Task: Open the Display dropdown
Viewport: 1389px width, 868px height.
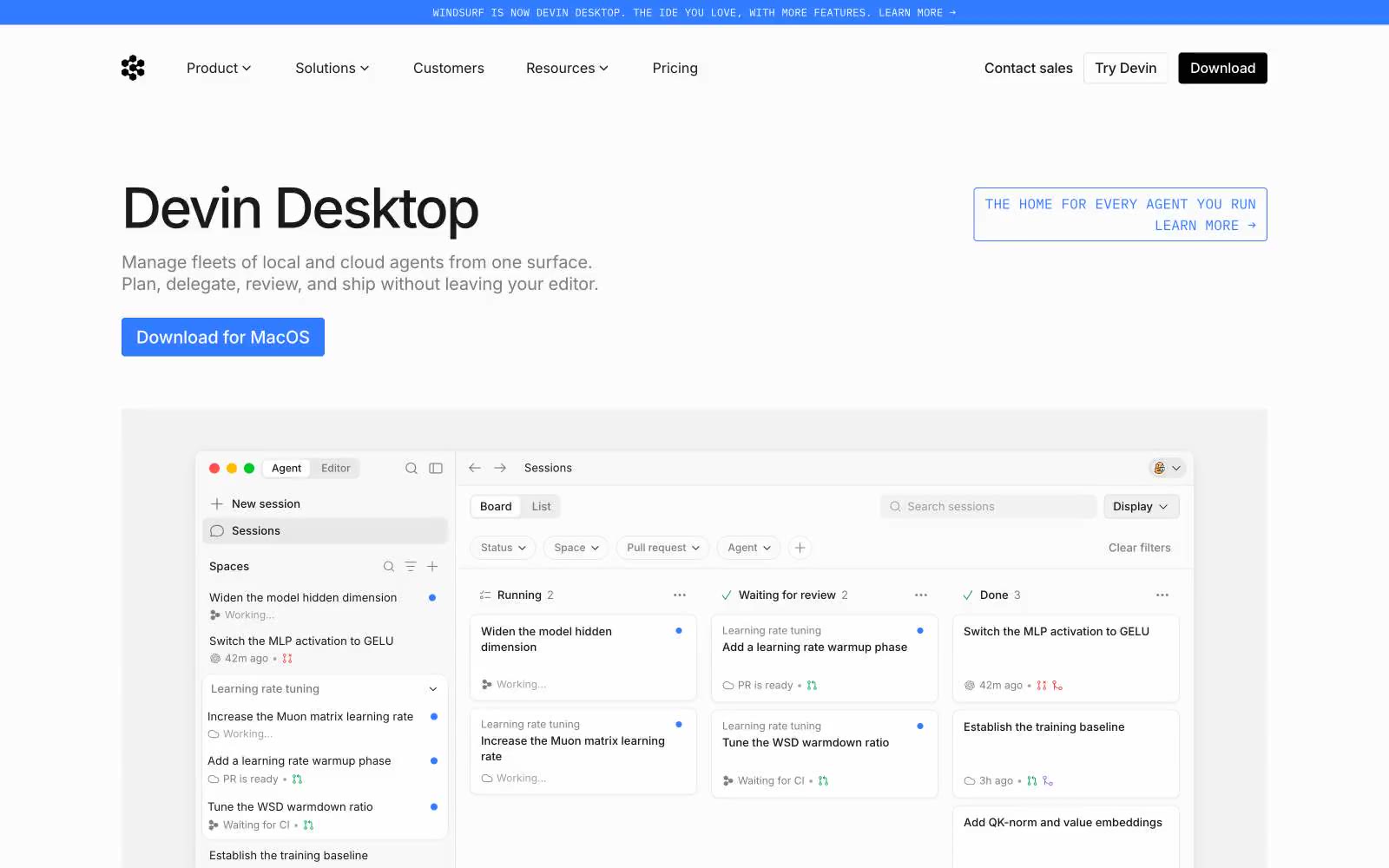Action: tap(1141, 507)
